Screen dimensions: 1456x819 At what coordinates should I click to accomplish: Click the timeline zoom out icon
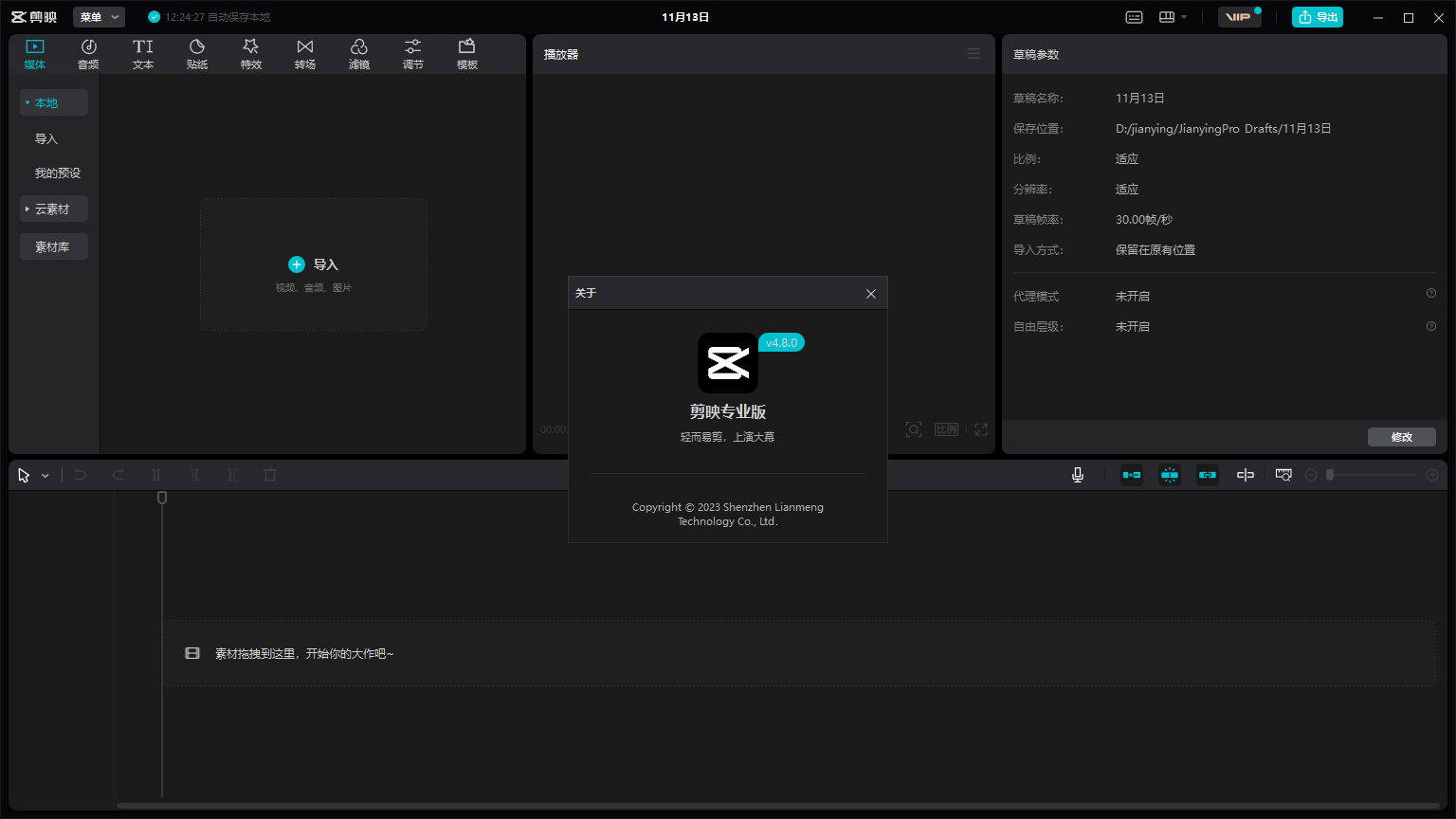[1311, 475]
